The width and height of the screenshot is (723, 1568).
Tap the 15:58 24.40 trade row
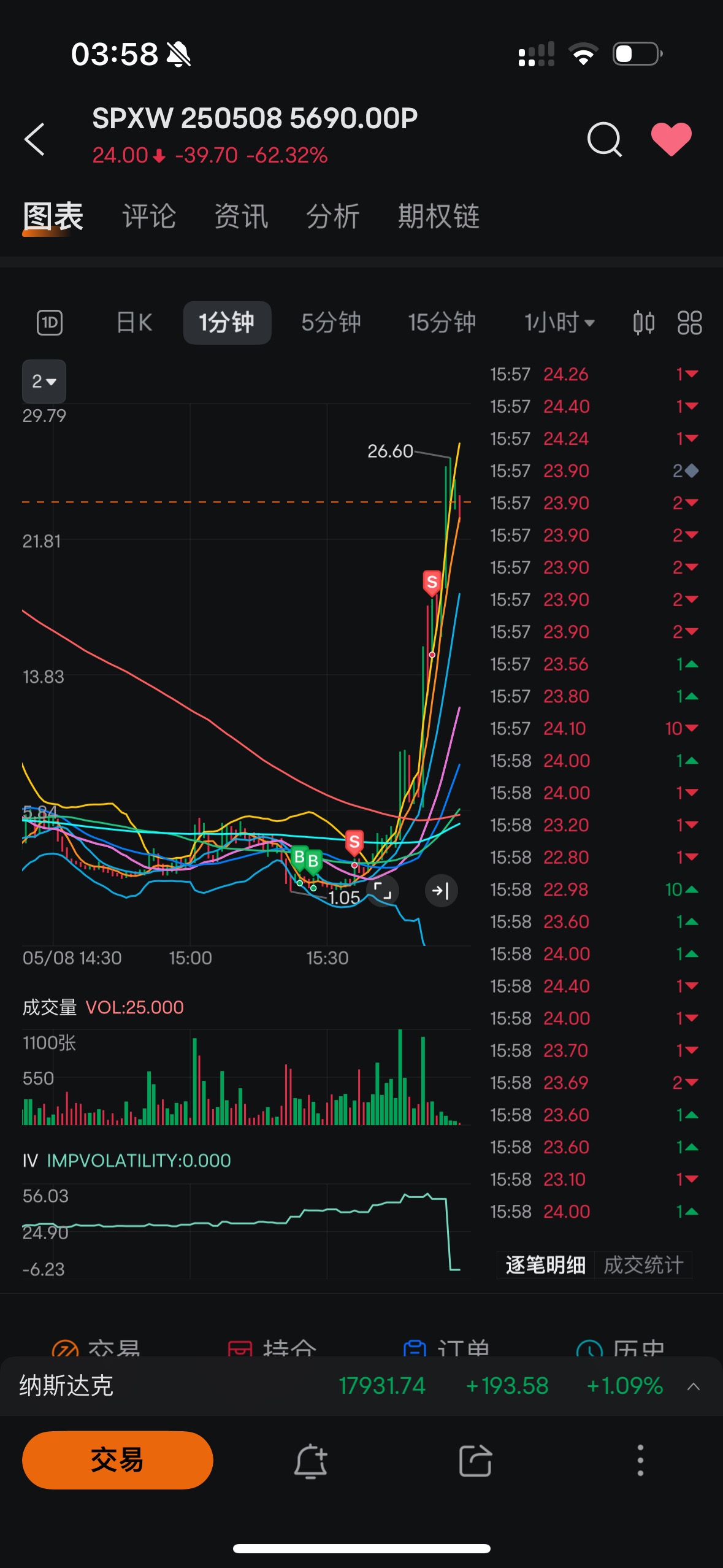594,986
